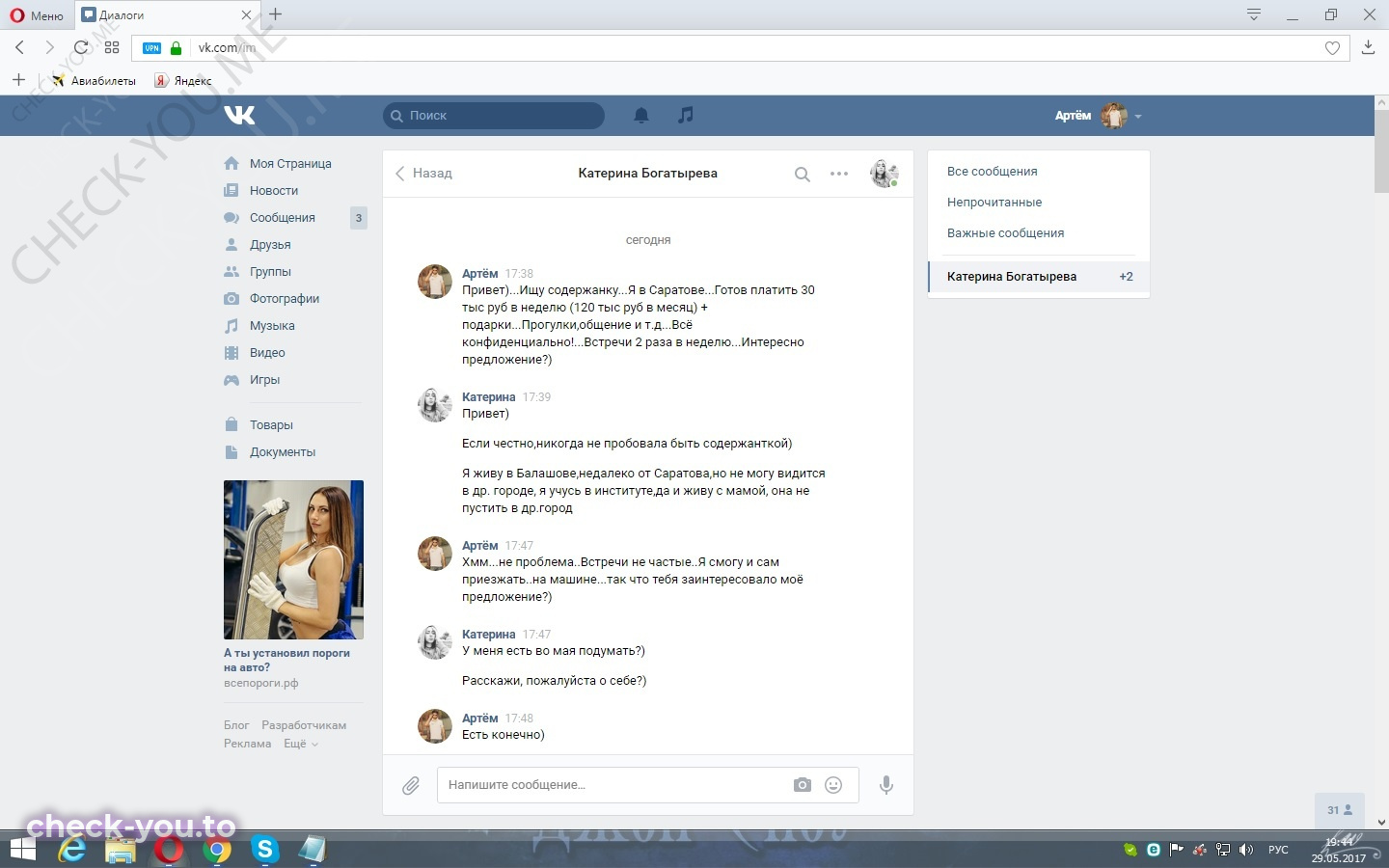The height and width of the screenshot is (868, 1389).
Task: Toggle the Opera VPN badge
Action: [152, 47]
